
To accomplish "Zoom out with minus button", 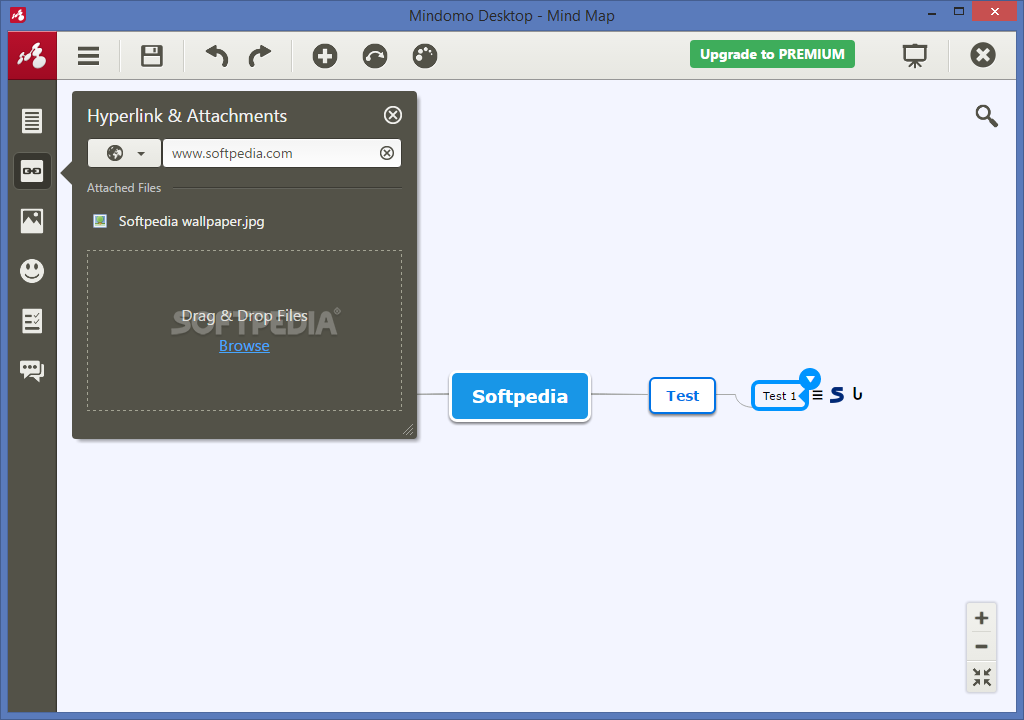I will pos(982,647).
